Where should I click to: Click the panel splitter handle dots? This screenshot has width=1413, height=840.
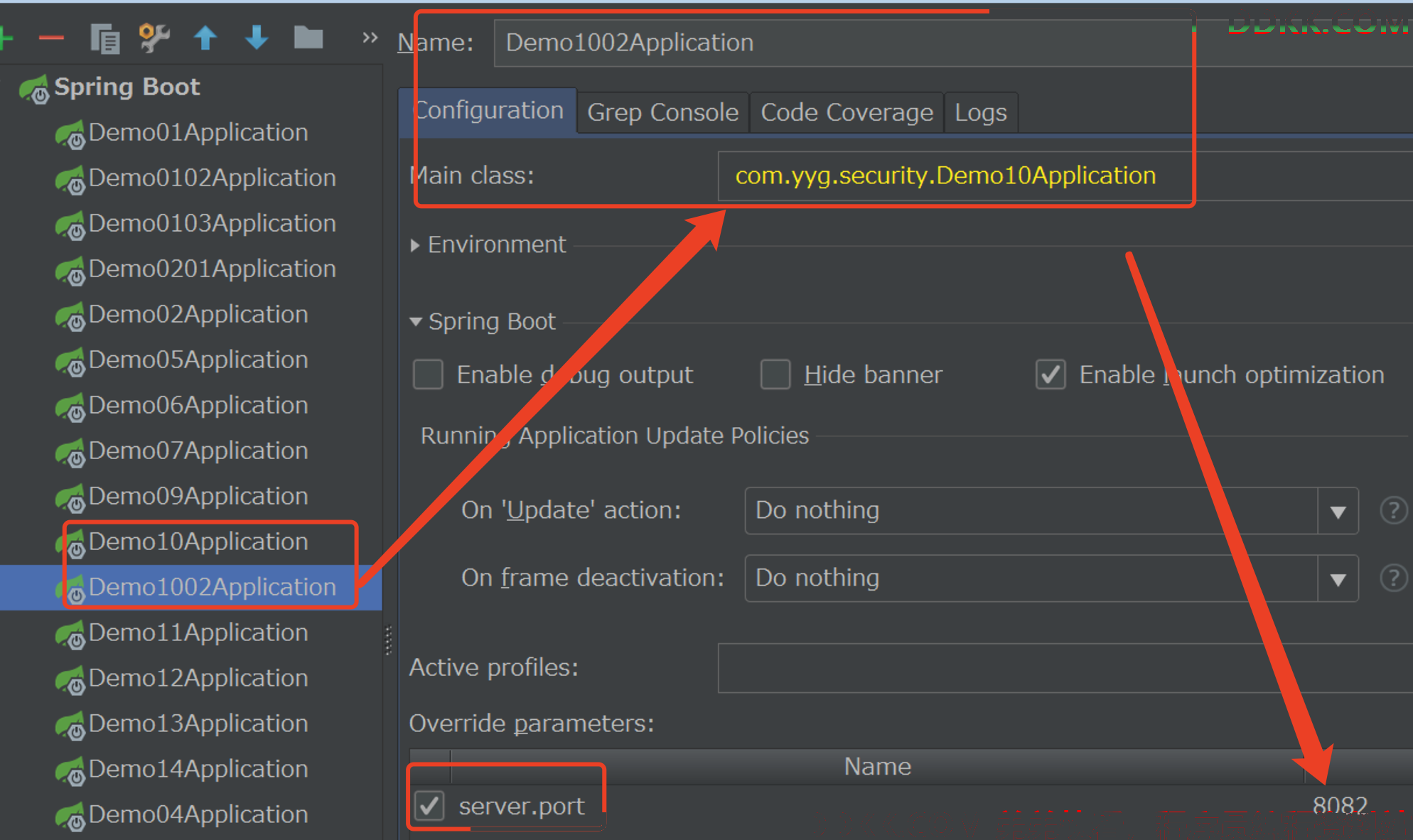388,640
